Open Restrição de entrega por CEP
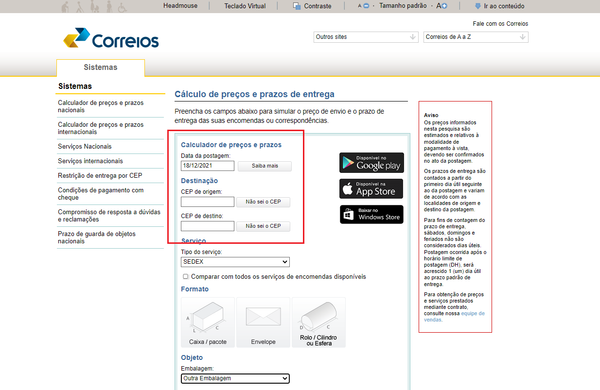Screen dimensions: 600x390 click(x=100, y=176)
